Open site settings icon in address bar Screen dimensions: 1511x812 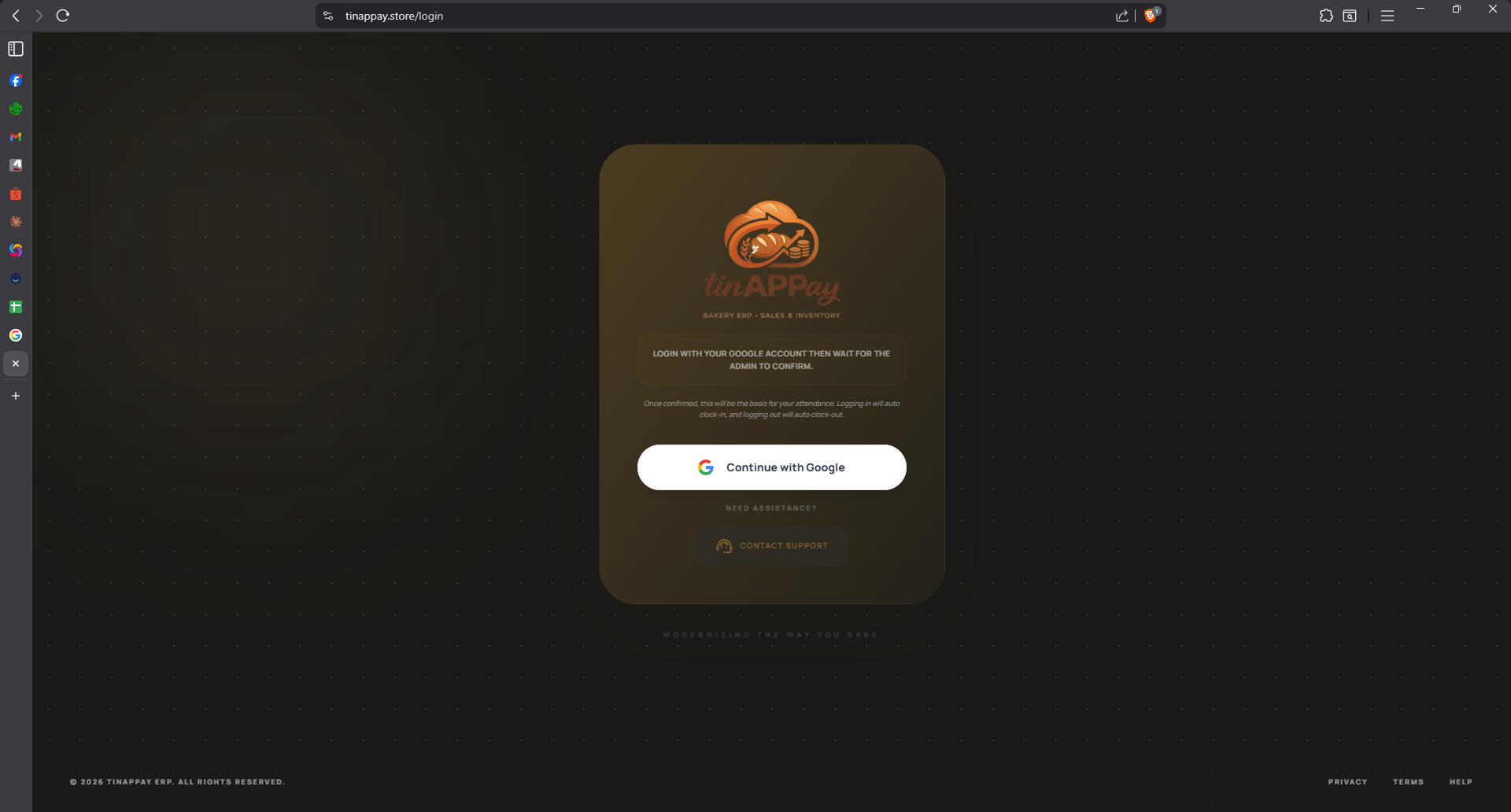(329, 16)
